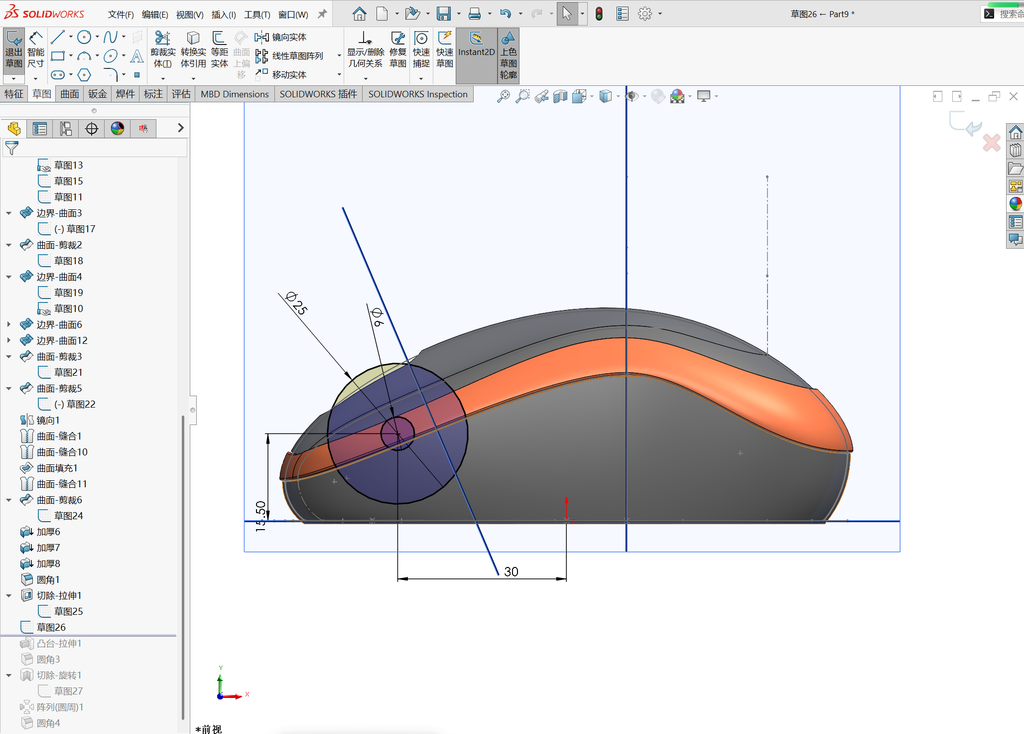Viewport: 1024px width, 734px height.
Task: Confirm sketch with corner exit-sketch icon
Action: coord(965,123)
